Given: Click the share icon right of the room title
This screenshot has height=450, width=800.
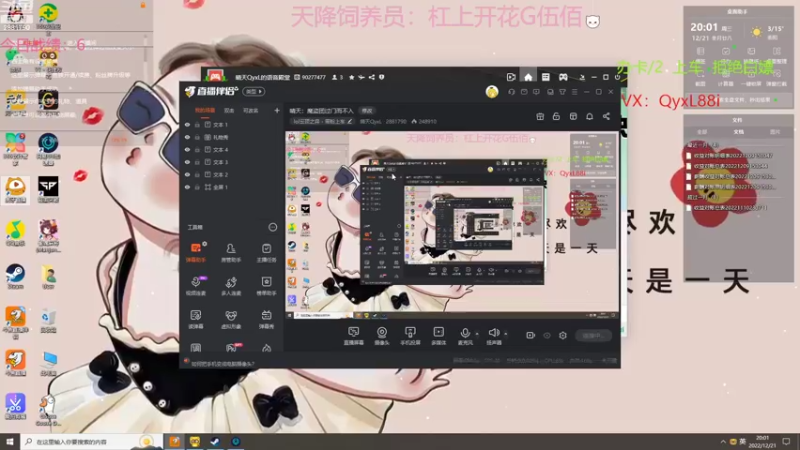Looking at the screenshot, I should [606, 116].
